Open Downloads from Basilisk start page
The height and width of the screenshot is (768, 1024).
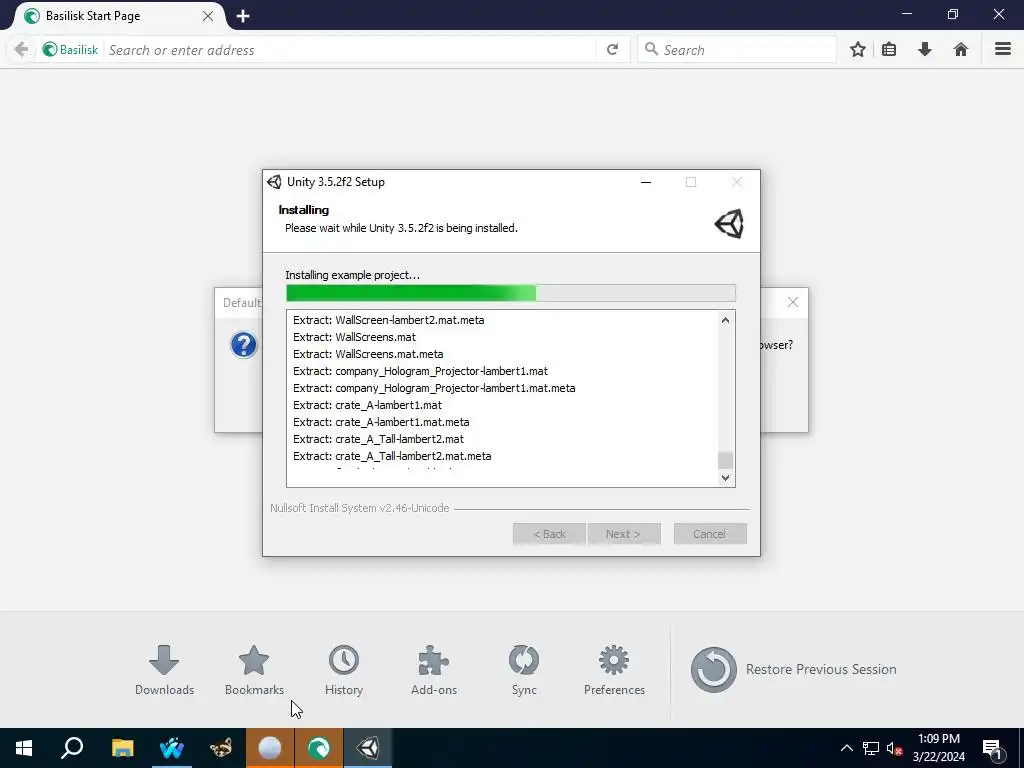point(164,670)
